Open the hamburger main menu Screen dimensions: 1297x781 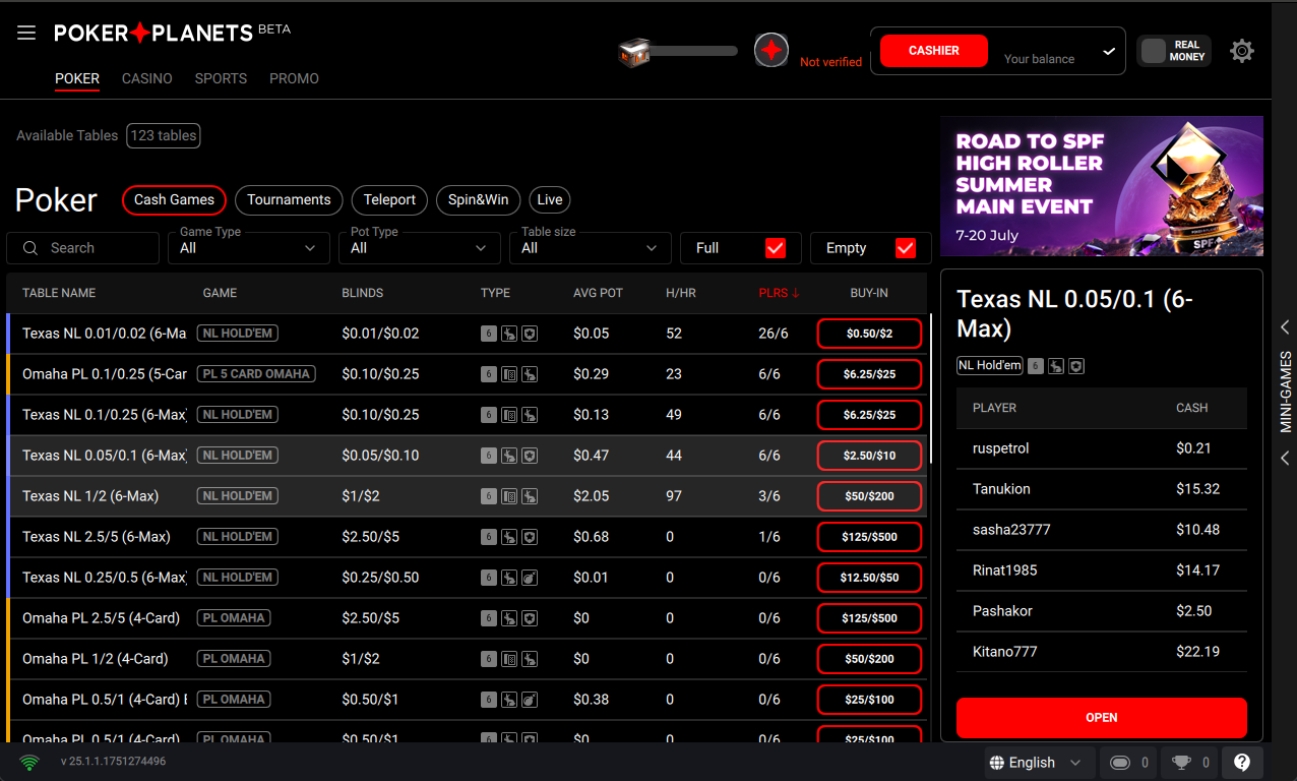pyautogui.click(x=26, y=33)
